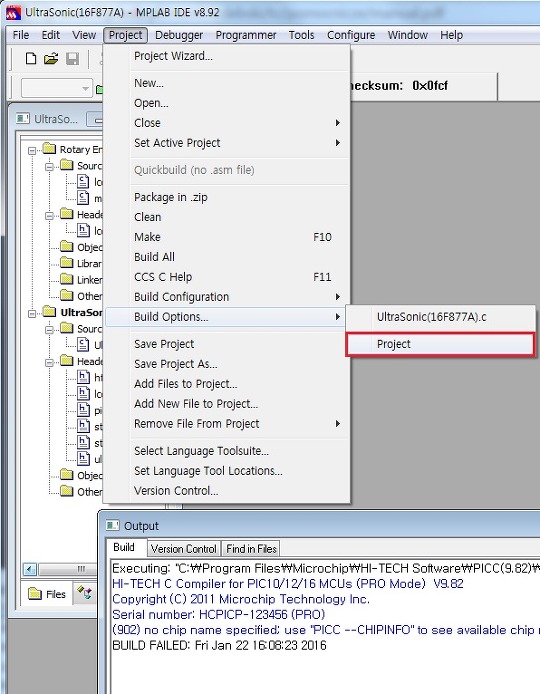
Task: Select Object Files folder under Rotary project
Action: (x=81, y=247)
